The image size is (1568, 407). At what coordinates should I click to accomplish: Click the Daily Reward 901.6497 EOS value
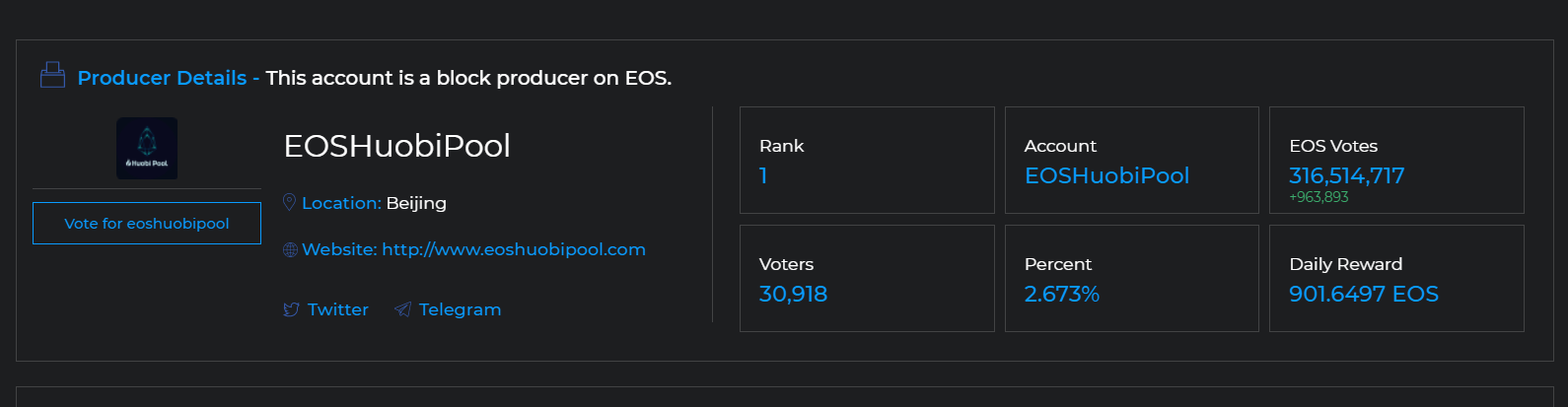[1363, 294]
